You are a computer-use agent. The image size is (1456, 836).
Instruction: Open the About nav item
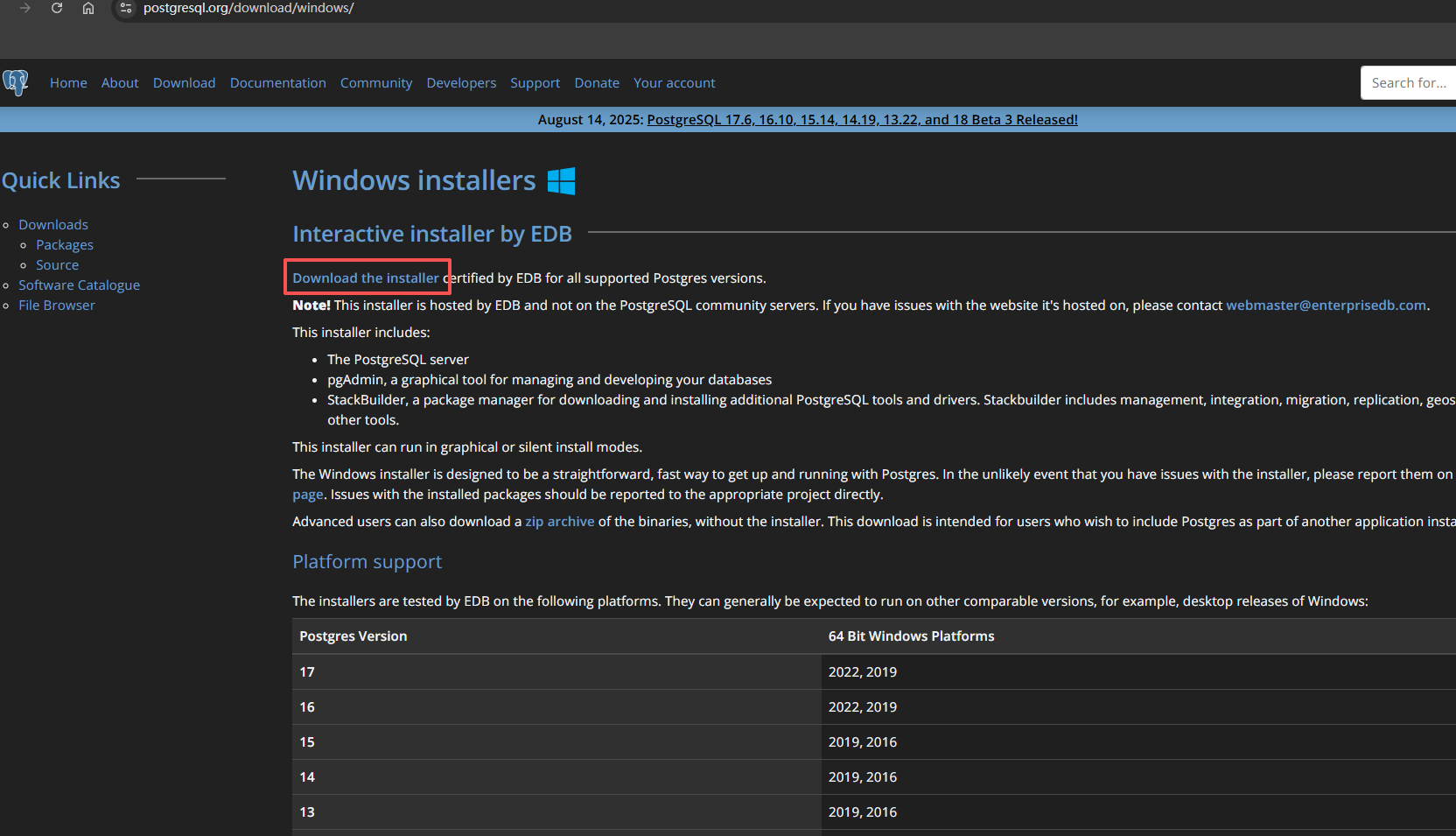click(x=120, y=83)
